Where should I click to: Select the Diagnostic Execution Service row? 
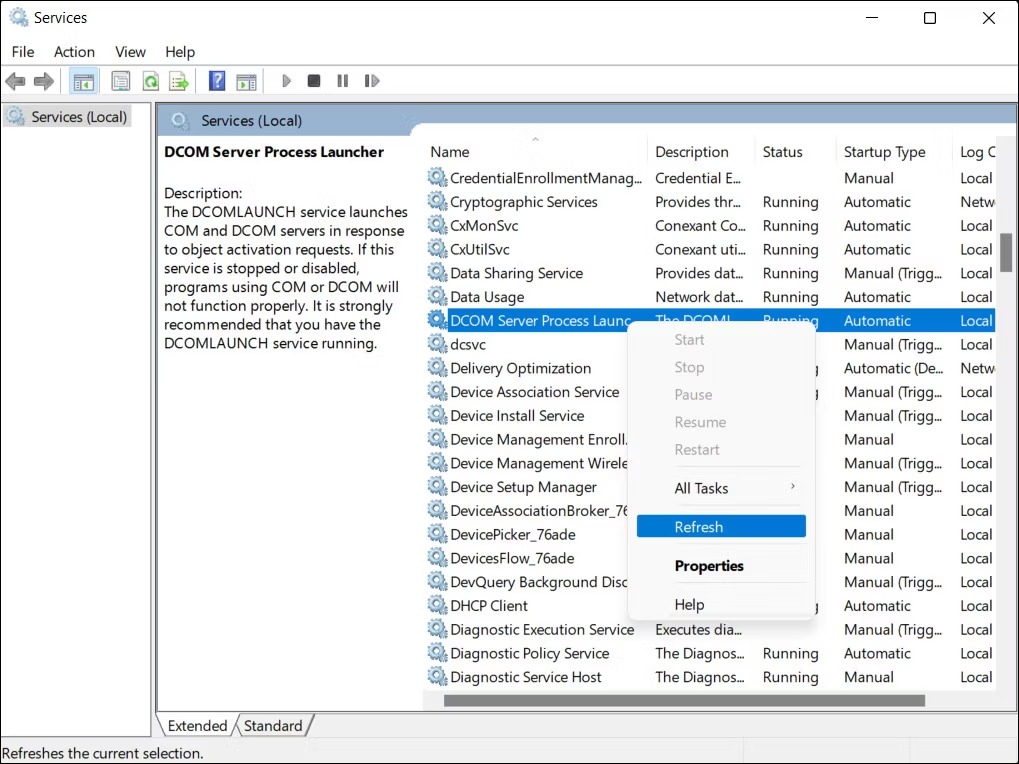[710, 630]
